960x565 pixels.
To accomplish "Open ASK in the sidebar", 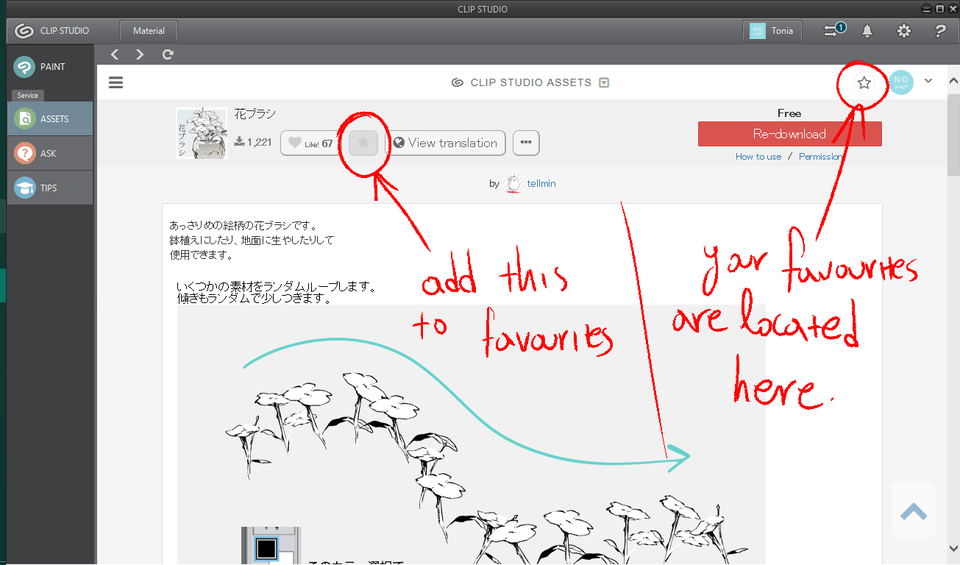I will click(50, 153).
